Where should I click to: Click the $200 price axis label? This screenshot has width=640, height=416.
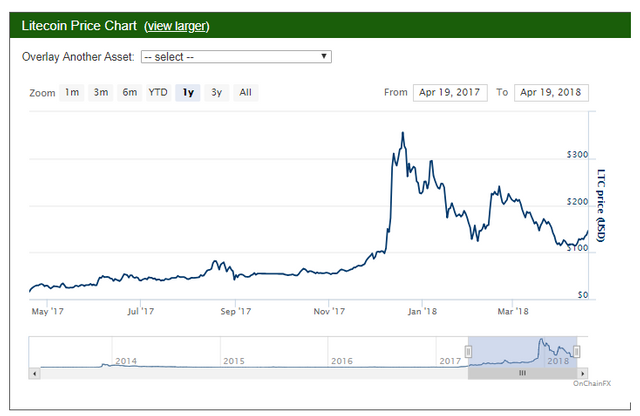(577, 202)
